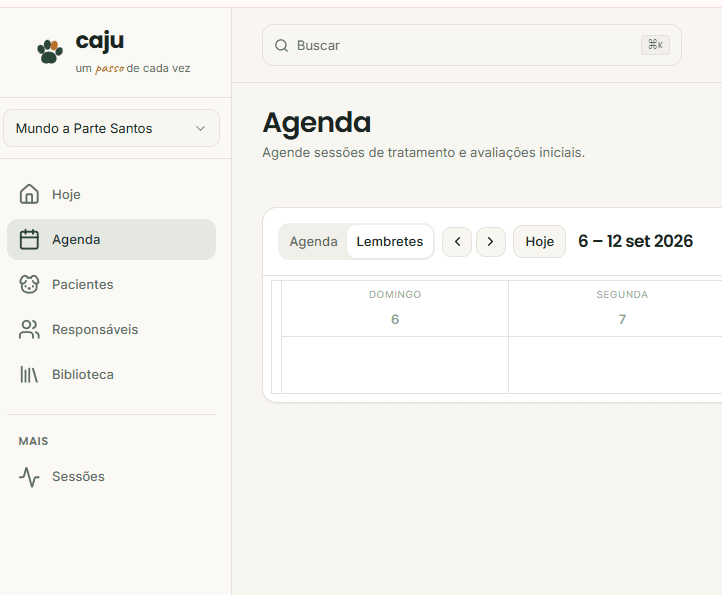This screenshot has height=595, width=722.
Task: Click the Hoje home icon in sidebar
Action: (x=29, y=194)
